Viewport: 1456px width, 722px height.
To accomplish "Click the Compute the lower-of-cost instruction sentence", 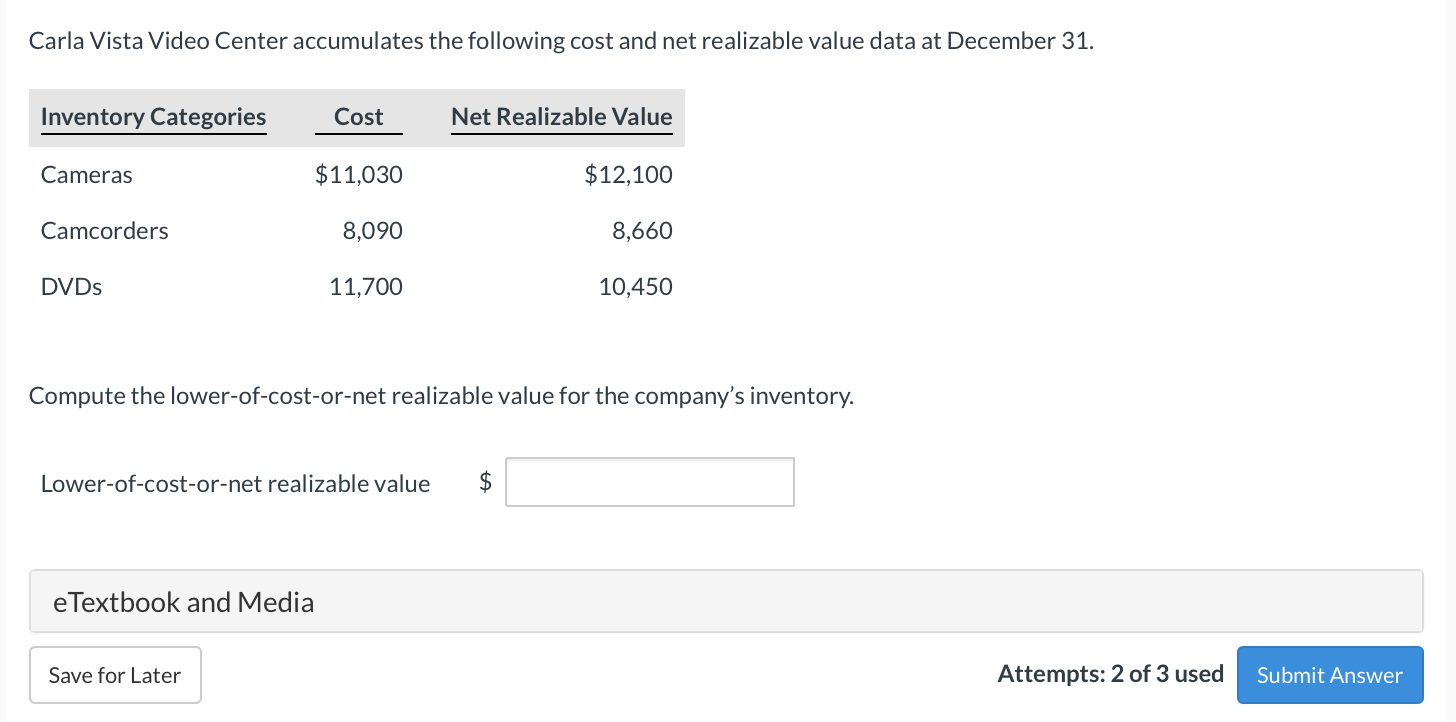I will pos(442,396).
